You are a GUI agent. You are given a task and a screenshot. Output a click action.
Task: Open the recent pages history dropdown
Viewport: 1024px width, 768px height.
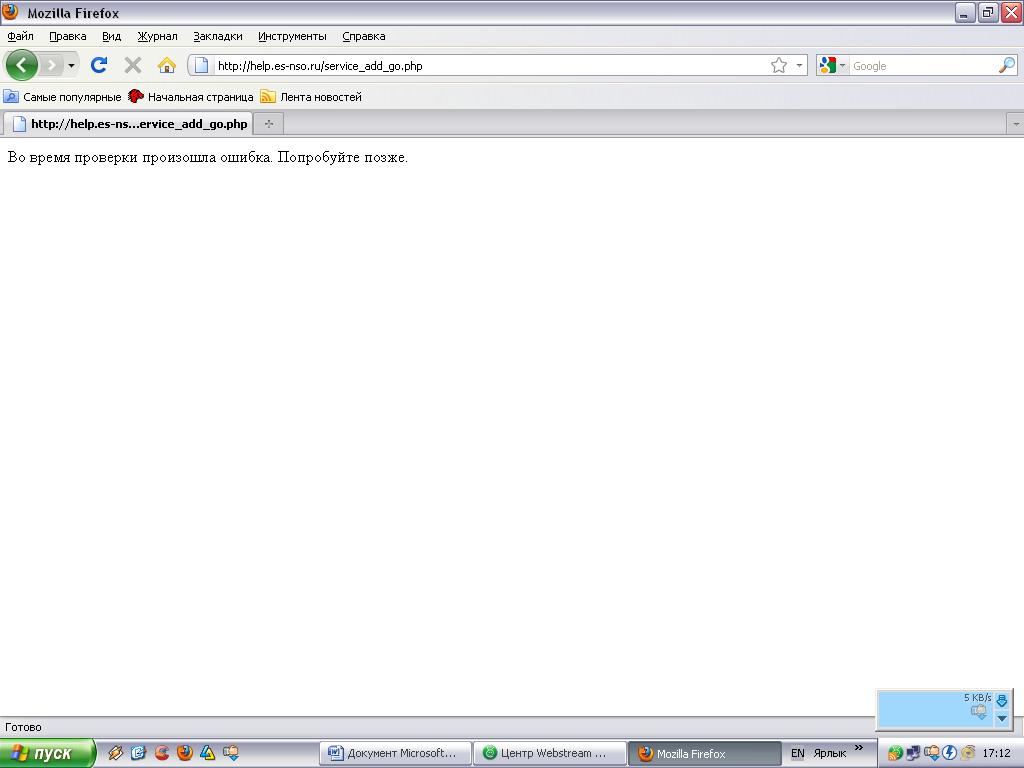pyautogui.click(x=71, y=65)
